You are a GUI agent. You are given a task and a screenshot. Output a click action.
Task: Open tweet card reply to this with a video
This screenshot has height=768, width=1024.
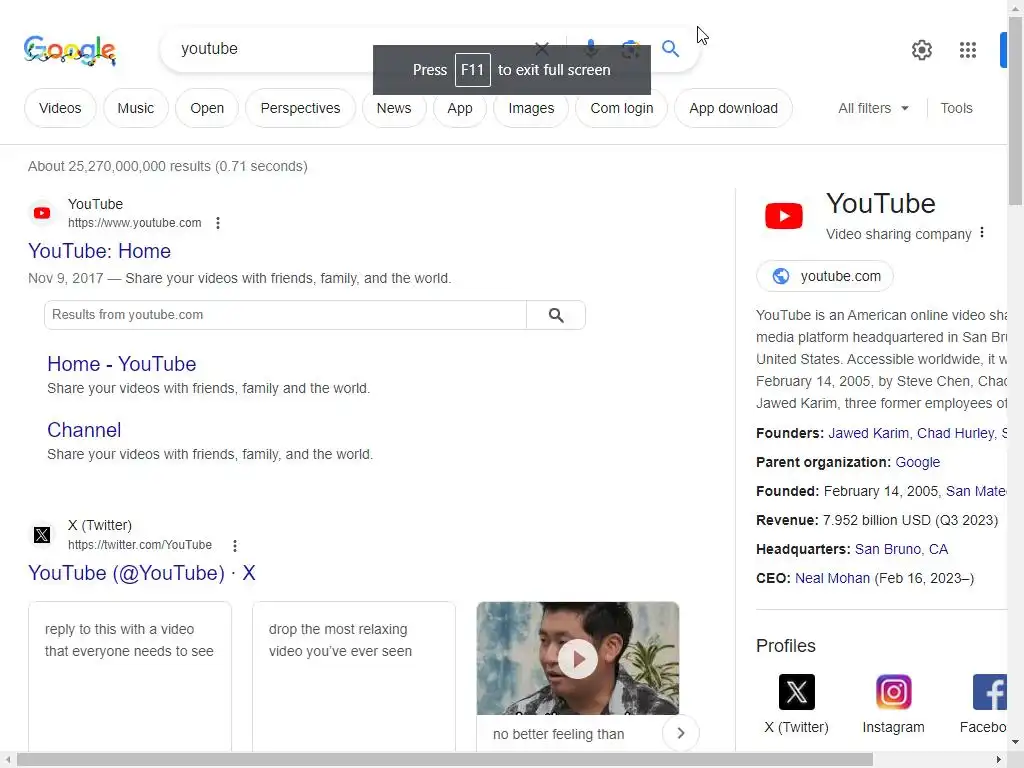(x=130, y=677)
